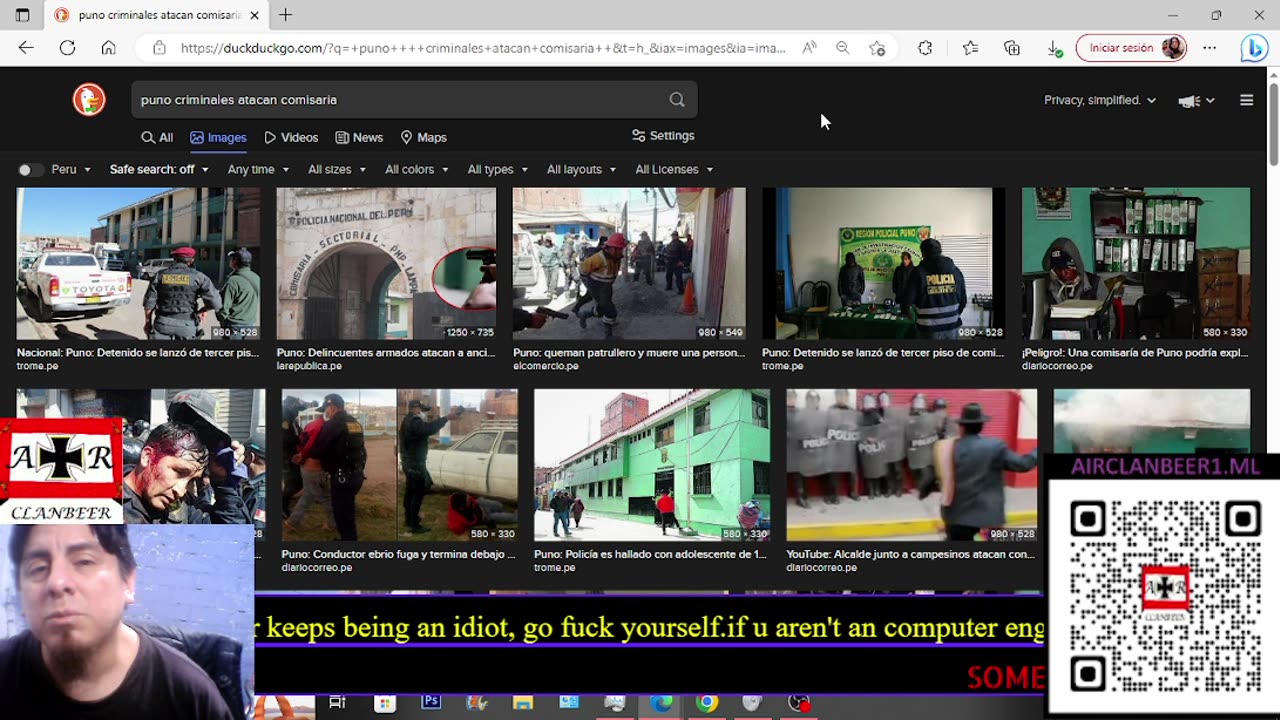Click the DuckDuckGo search input field
This screenshot has width=1280, height=720.
pos(400,100)
